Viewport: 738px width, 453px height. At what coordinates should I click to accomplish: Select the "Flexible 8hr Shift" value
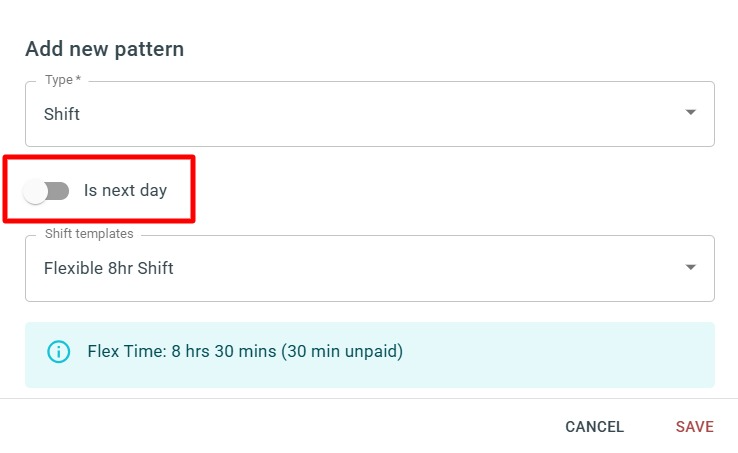[x=109, y=268]
